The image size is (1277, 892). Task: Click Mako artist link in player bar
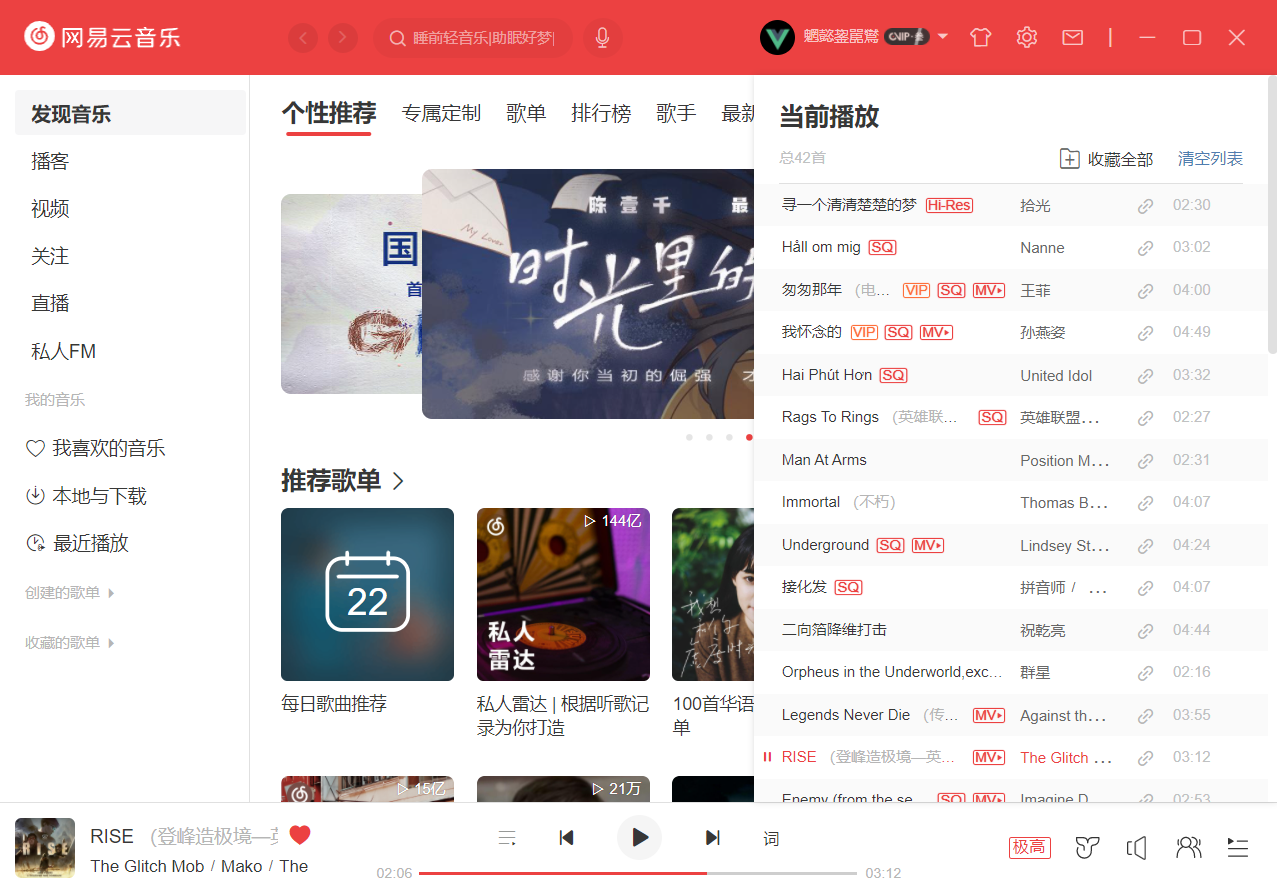point(242,866)
